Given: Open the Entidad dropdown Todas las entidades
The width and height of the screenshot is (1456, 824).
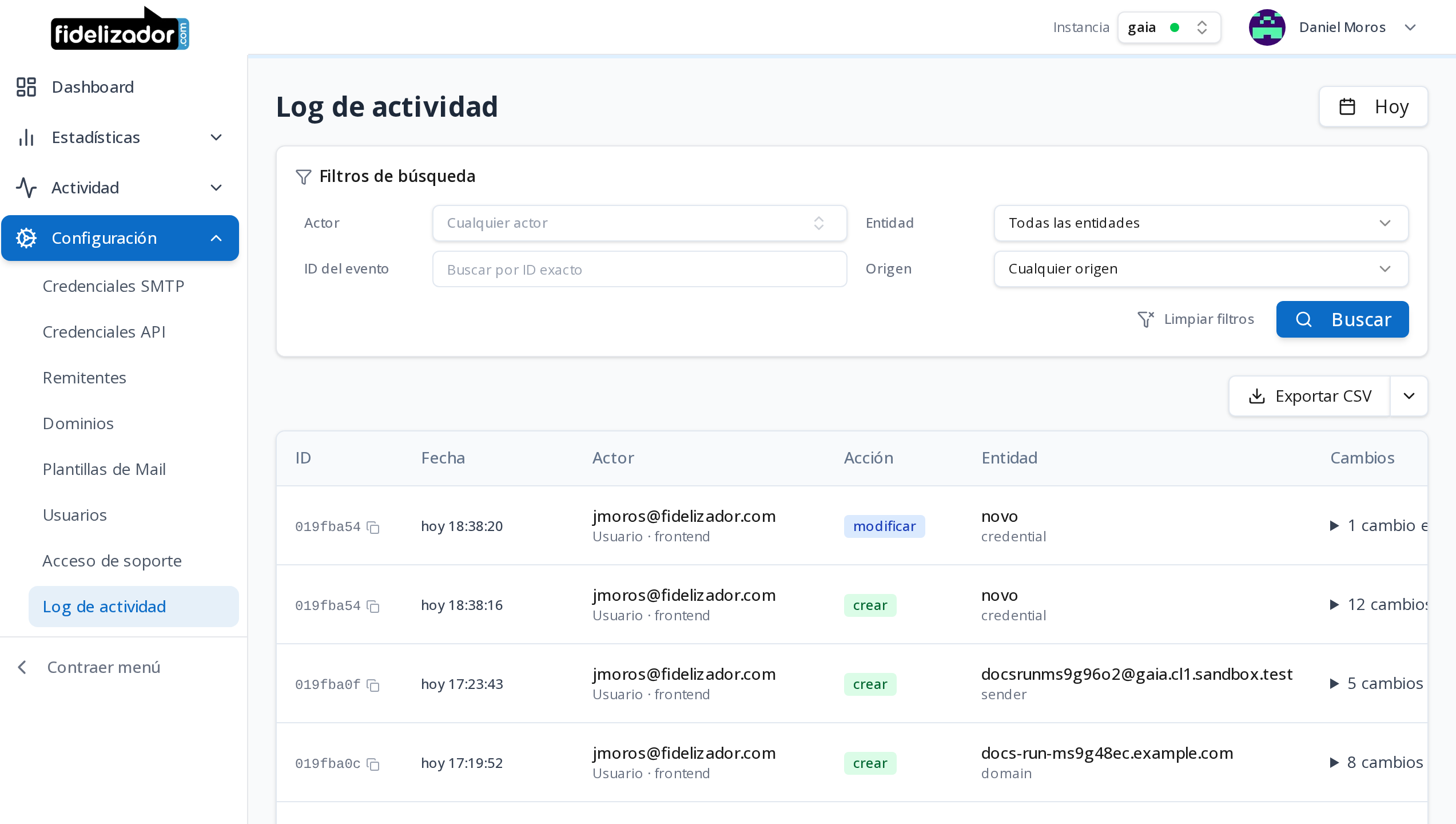Looking at the screenshot, I should (1201, 223).
